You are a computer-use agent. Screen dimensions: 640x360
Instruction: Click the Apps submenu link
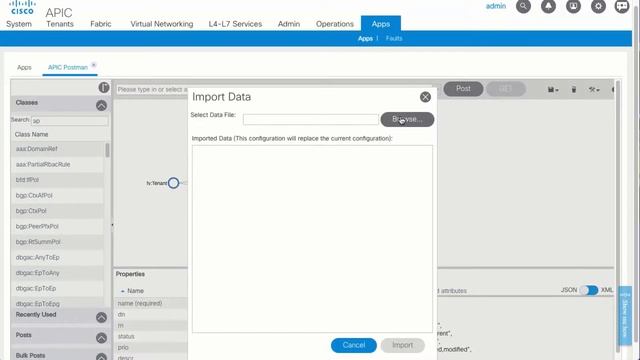click(x=365, y=38)
